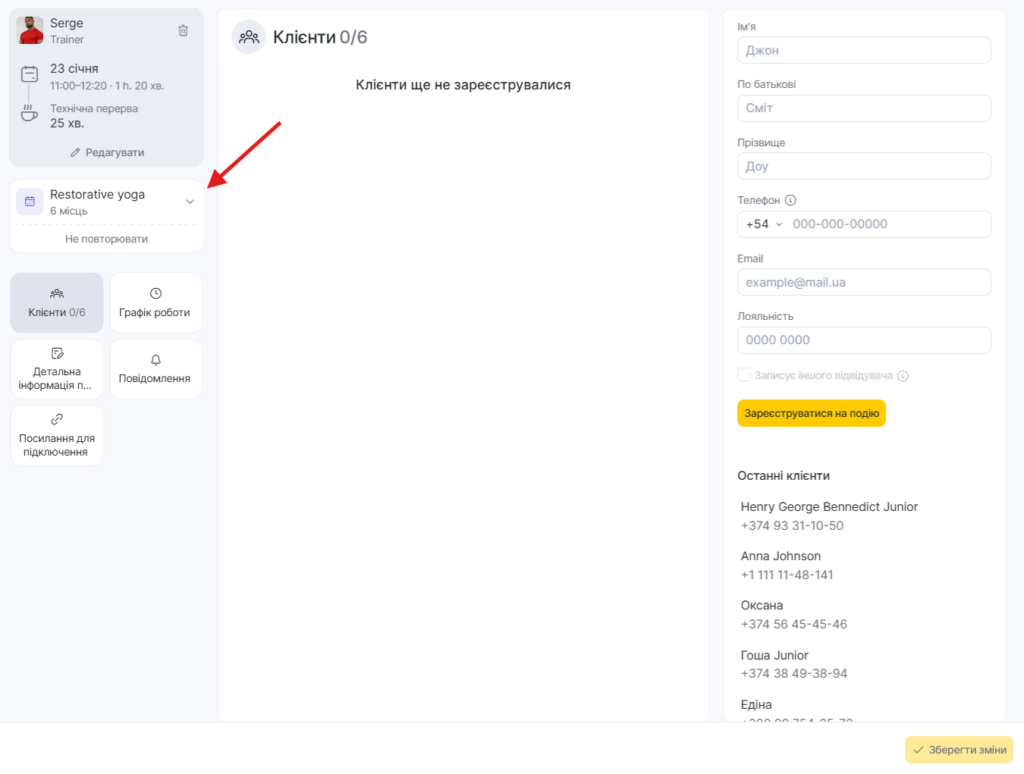Click the calendar date icon by 23 січня
The height and width of the screenshot is (774, 1024).
click(x=30, y=73)
